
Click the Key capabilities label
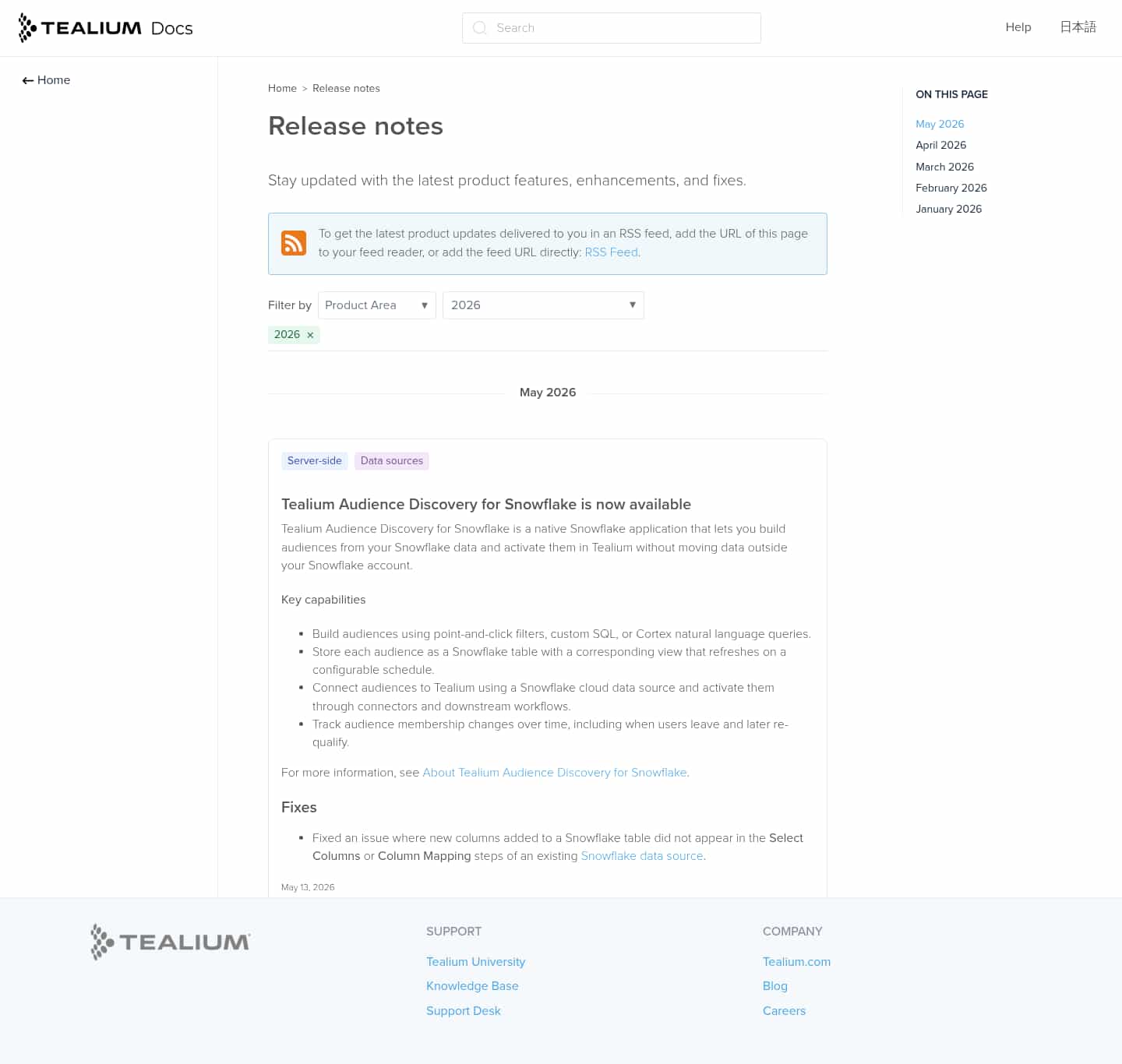pyautogui.click(x=323, y=600)
